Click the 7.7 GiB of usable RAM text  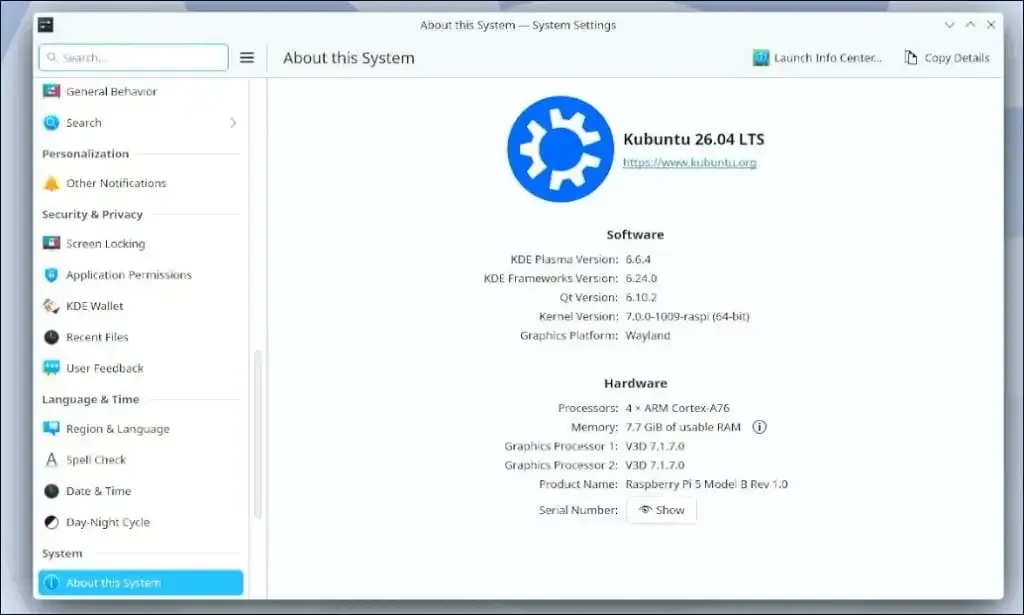683,427
